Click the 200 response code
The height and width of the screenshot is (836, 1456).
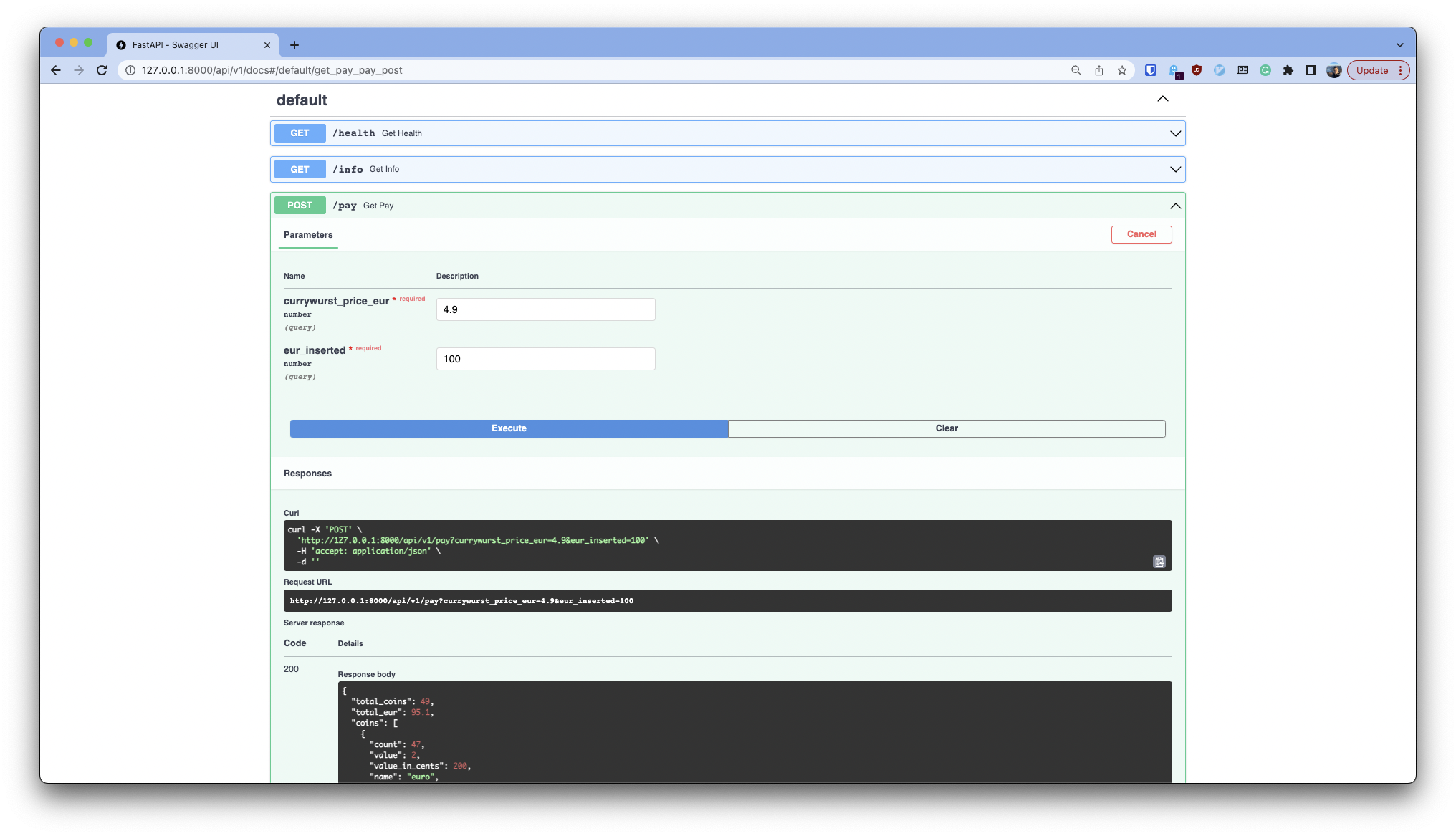coord(291,669)
